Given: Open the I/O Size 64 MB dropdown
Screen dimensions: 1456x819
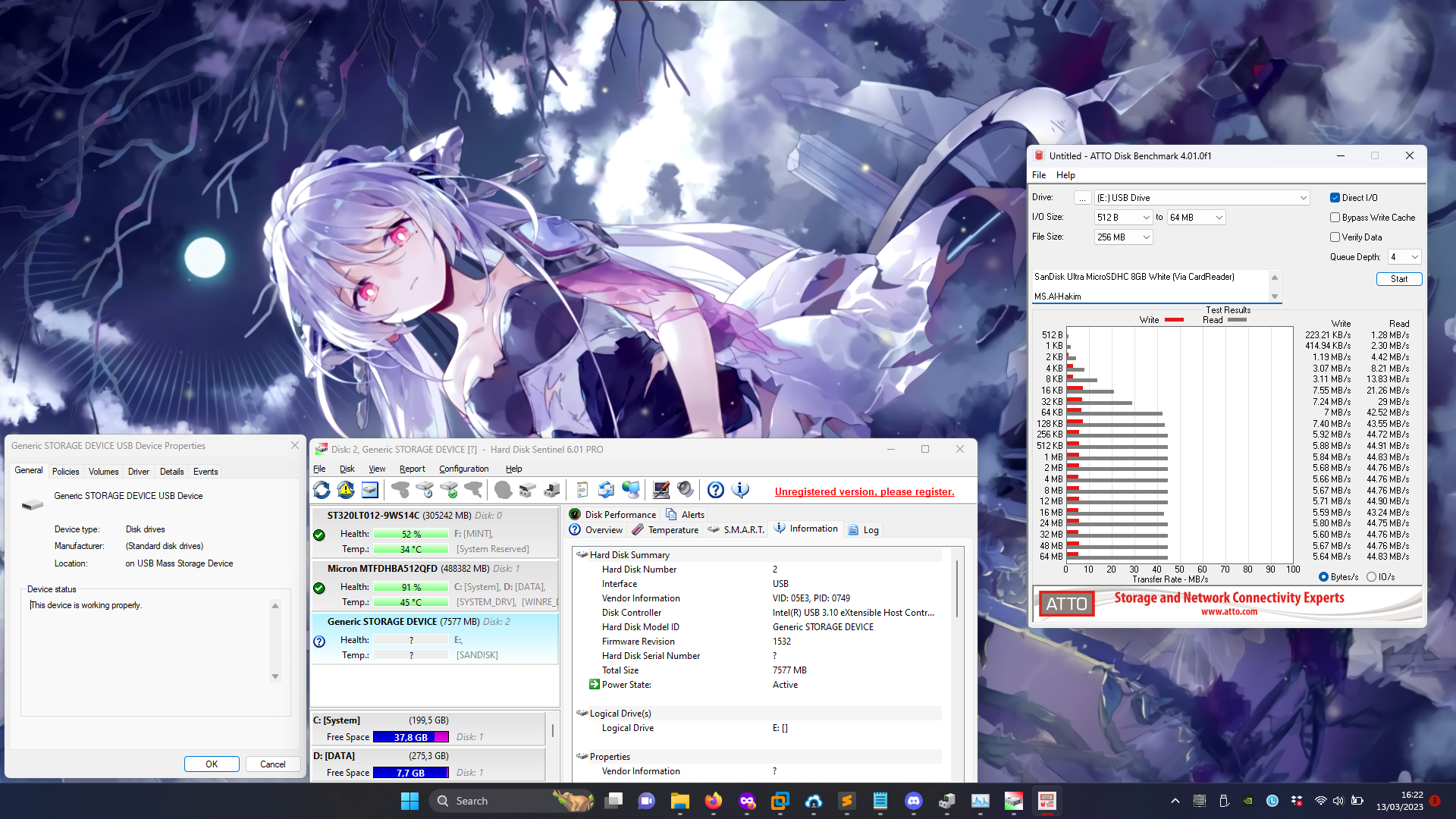Looking at the screenshot, I should click(1197, 218).
